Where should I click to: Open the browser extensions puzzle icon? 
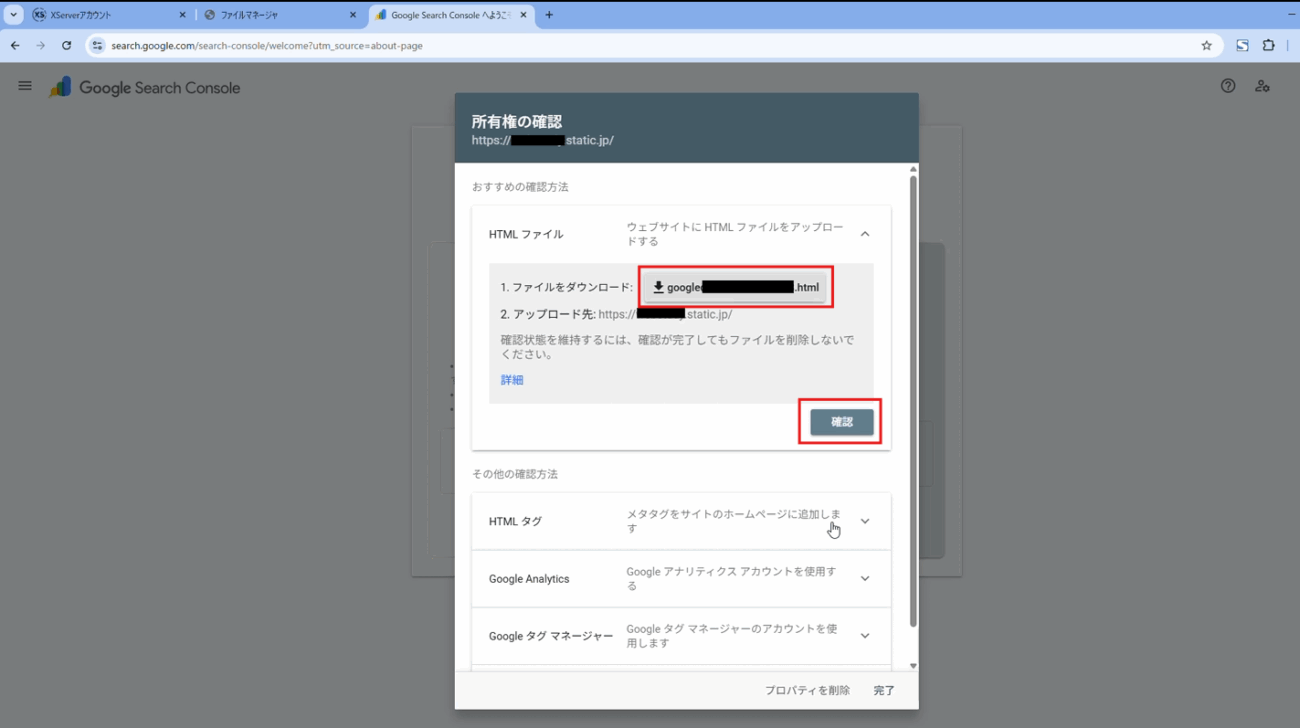point(1268,45)
